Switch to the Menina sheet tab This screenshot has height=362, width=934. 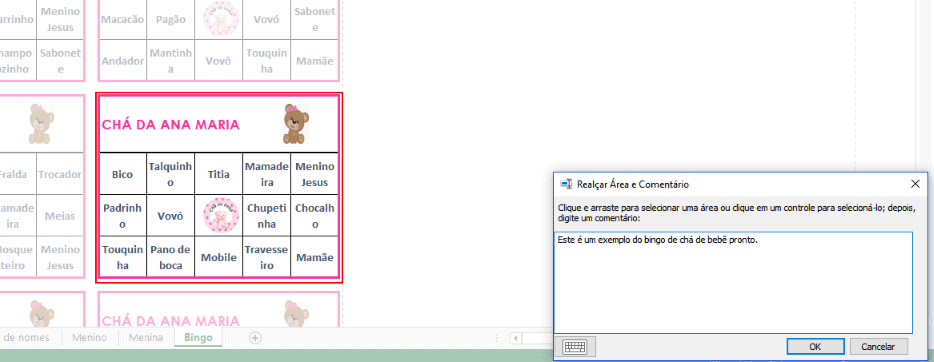[x=145, y=338]
